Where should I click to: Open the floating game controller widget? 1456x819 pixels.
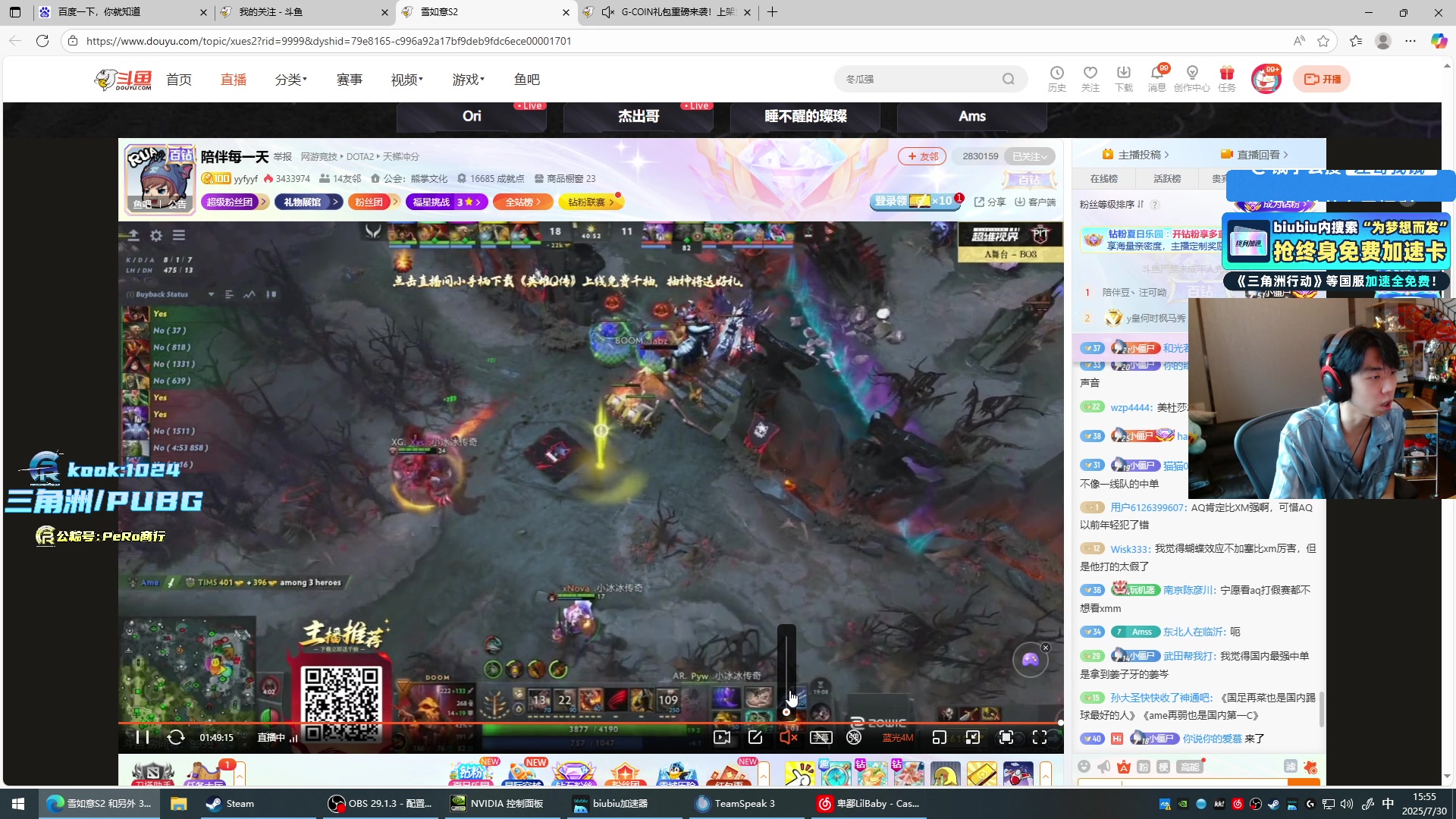click(x=1030, y=660)
